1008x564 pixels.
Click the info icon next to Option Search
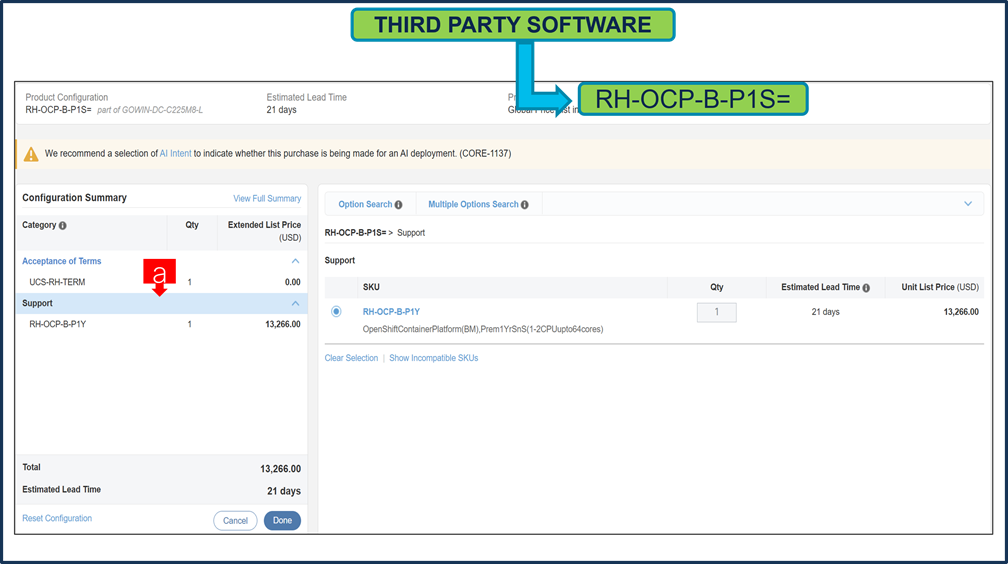click(399, 205)
